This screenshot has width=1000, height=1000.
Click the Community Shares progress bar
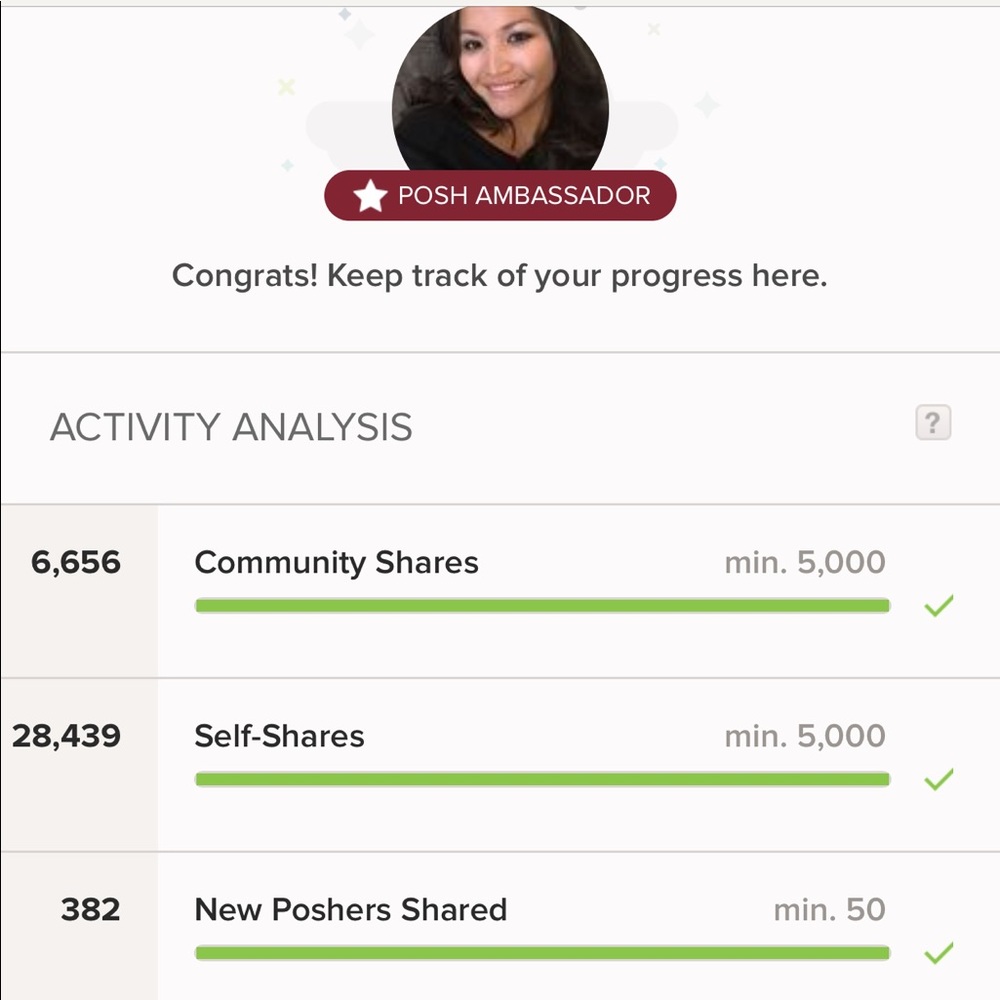542,606
